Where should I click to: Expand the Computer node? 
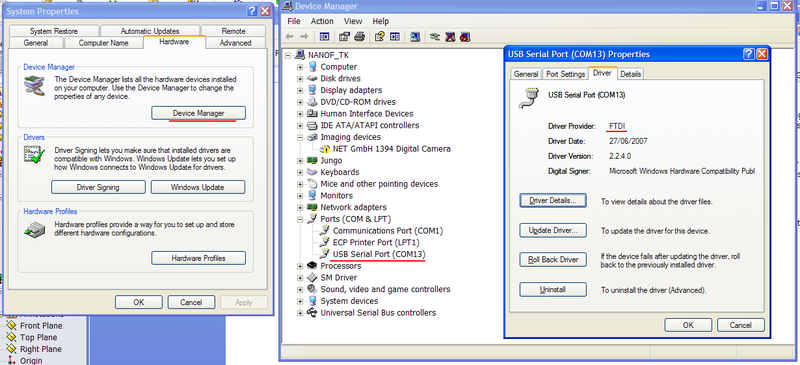pos(300,67)
